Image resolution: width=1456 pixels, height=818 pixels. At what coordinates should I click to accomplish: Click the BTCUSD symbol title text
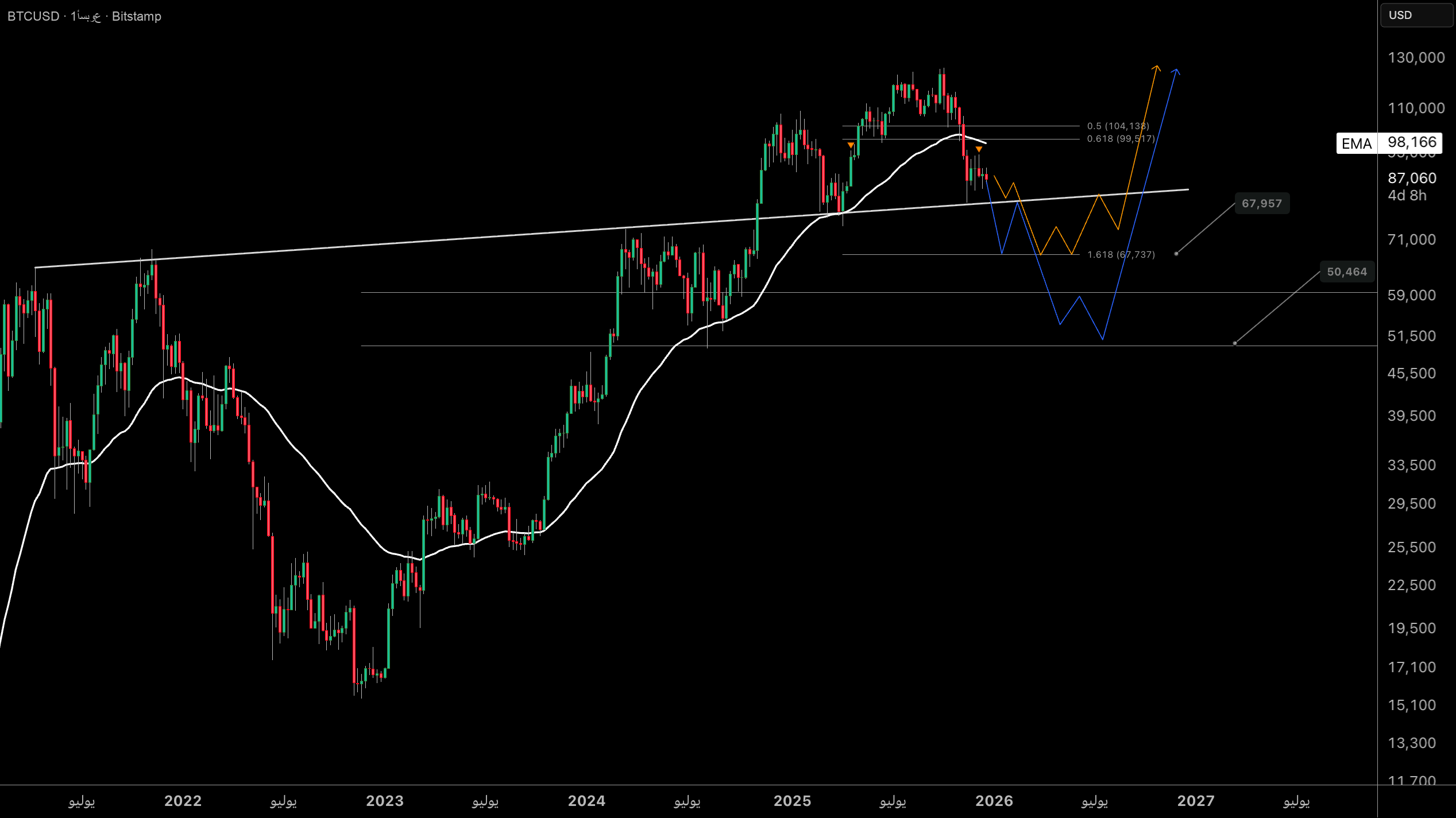click(x=33, y=16)
